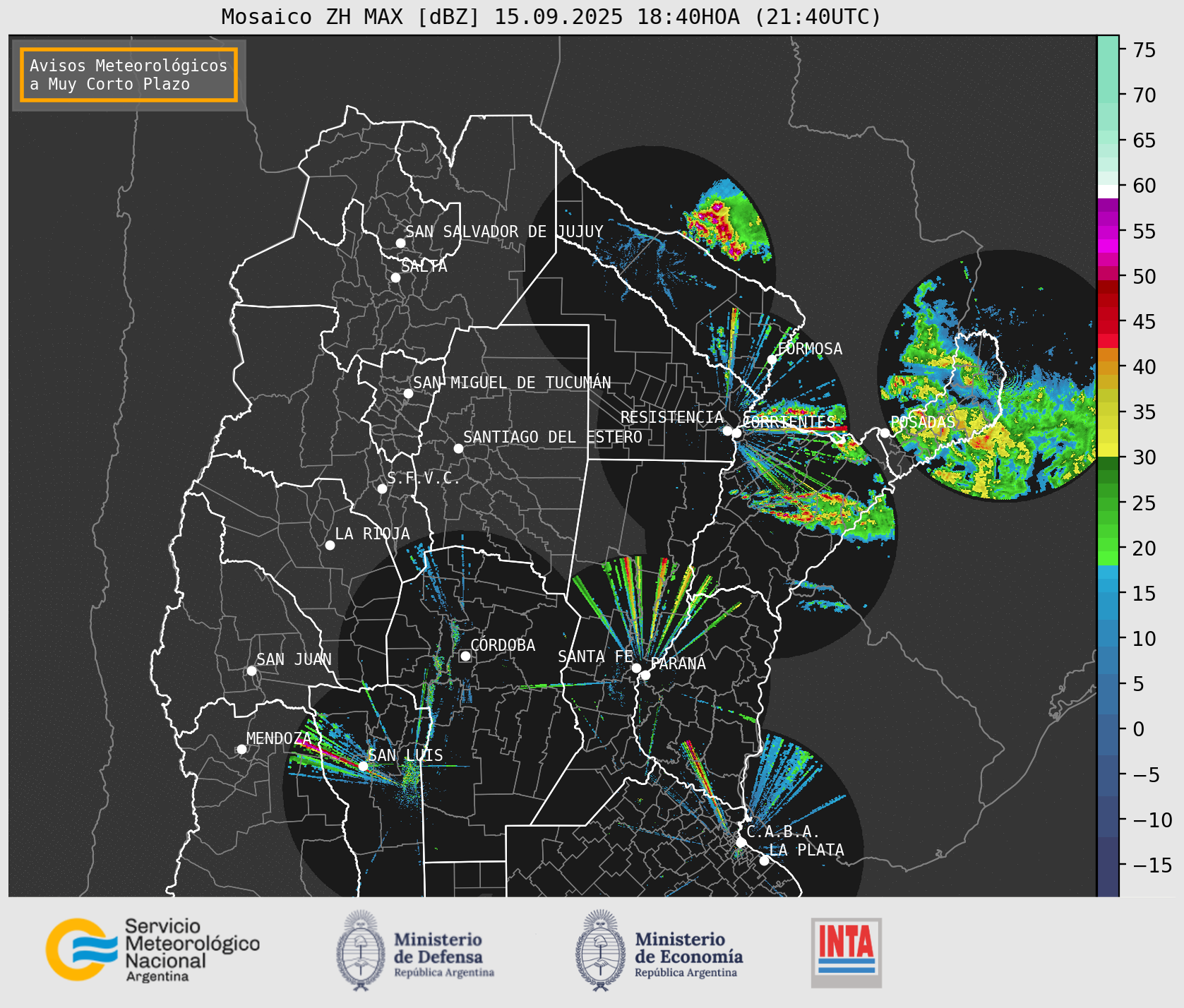Click the 25 dBZ green color band
The width and height of the screenshot is (1184, 1008).
click(1108, 504)
